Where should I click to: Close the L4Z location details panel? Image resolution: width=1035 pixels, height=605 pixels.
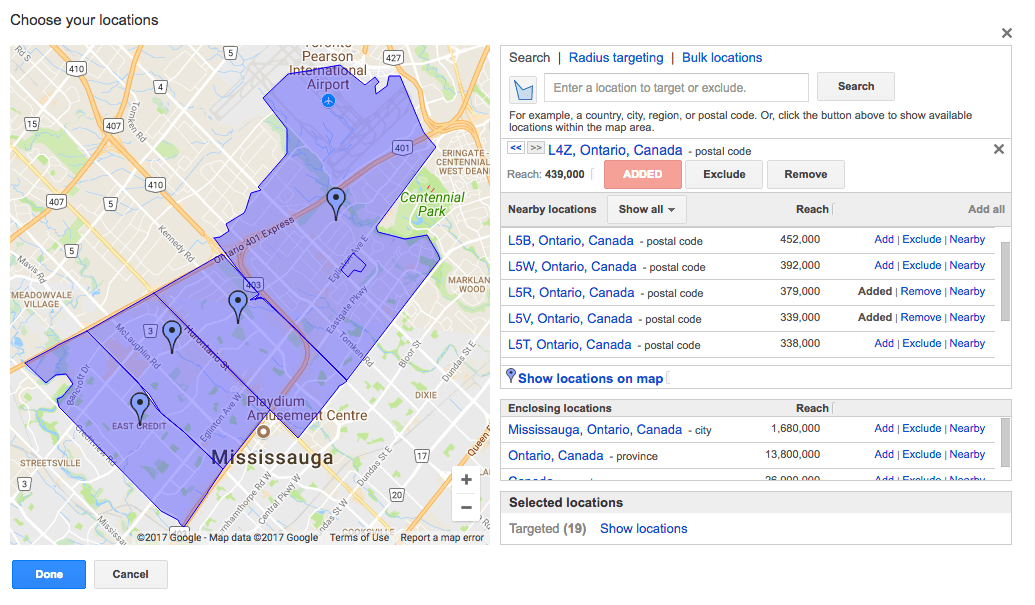tap(999, 149)
